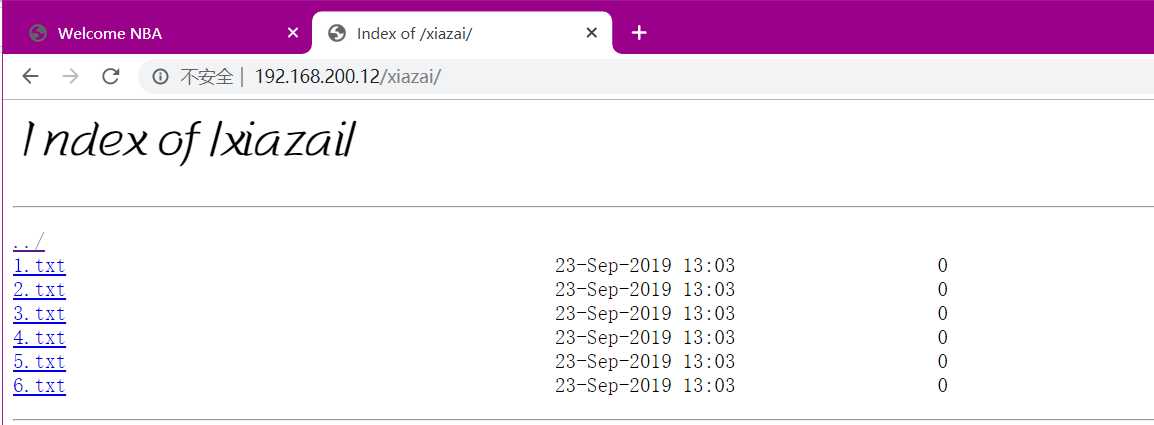The width and height of the screenshot is (1154, 425).
Task: Open the 1.txt file link
Action: click(x=39, y=266)
